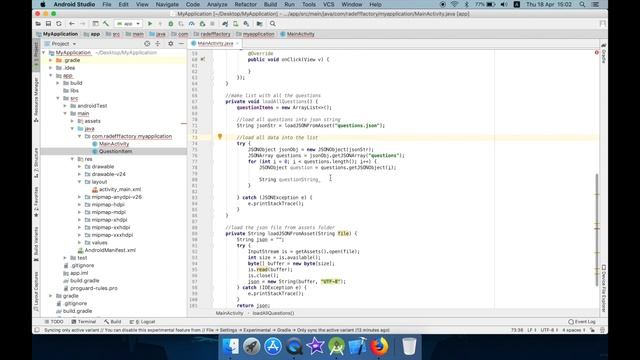Click the Sync Project with Gradle icon

pyautogui.click(x=225, y=24)
